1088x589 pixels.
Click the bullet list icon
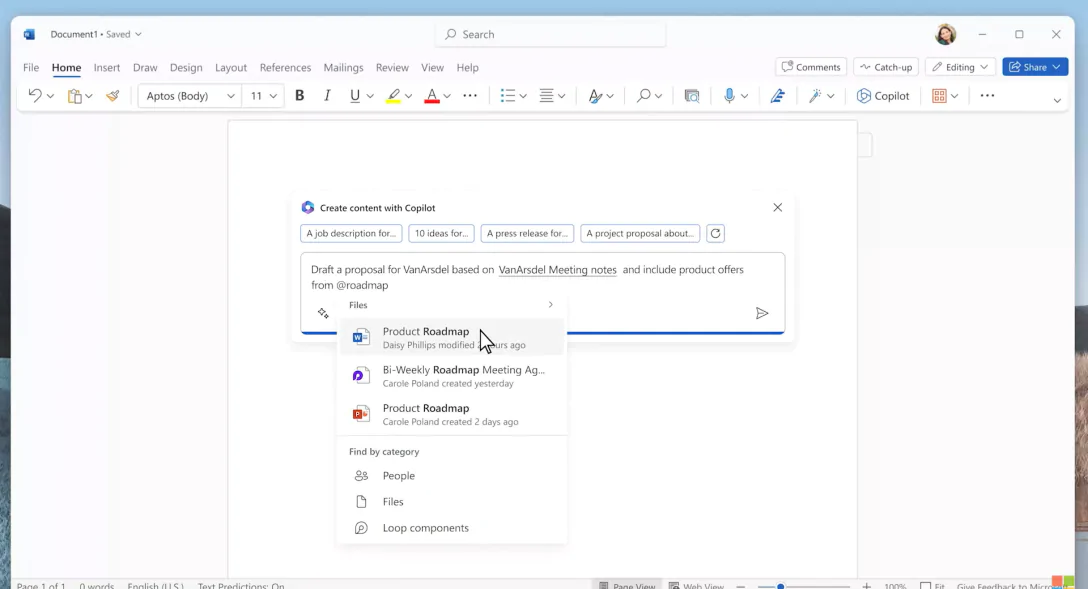[508, 96]
